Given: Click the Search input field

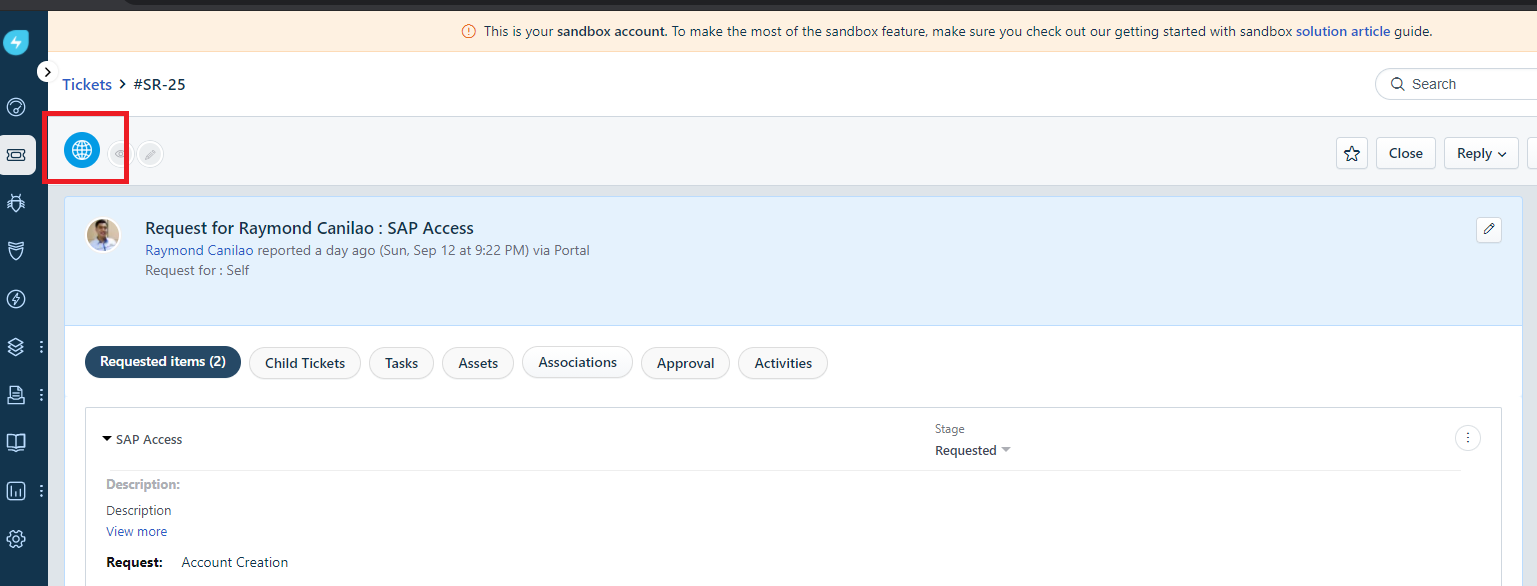Looking at the screenshot, I should click(1456, 84).
